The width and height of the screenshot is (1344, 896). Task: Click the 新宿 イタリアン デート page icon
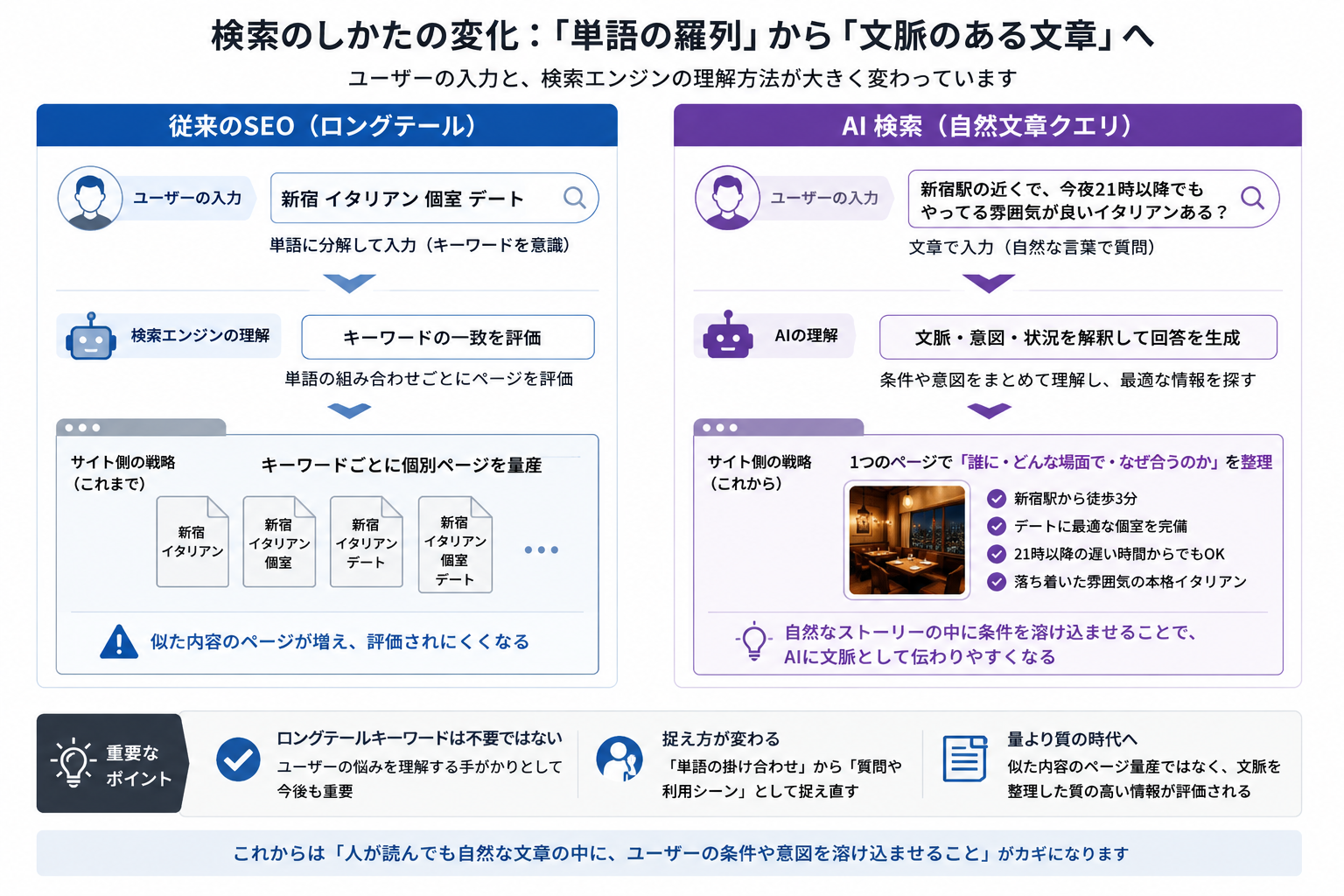point(367,542)
